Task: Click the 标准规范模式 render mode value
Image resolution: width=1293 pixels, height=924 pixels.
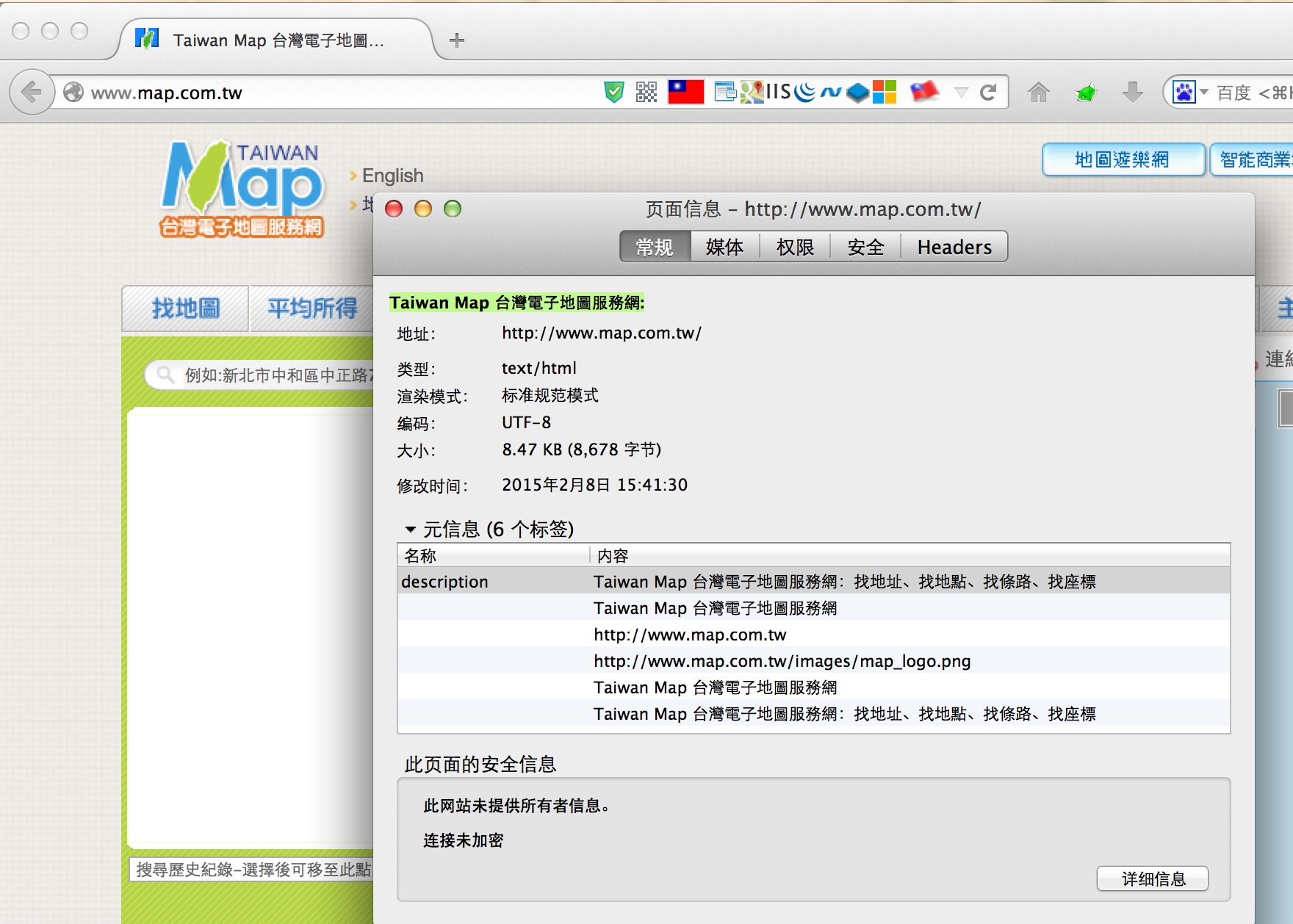Action: pyautogui.click(x=550, y=395)
